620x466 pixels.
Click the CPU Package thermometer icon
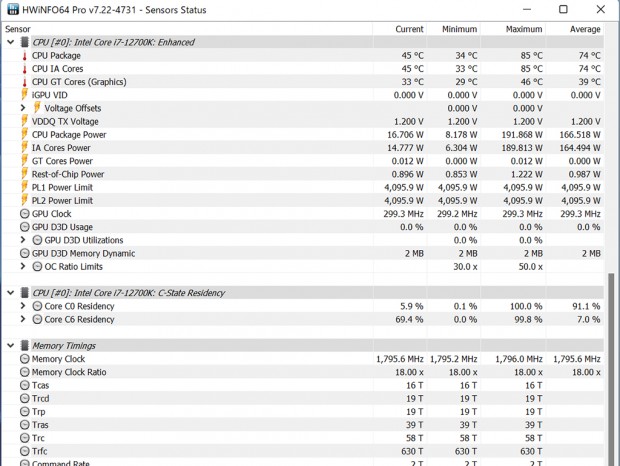(24, 56)
